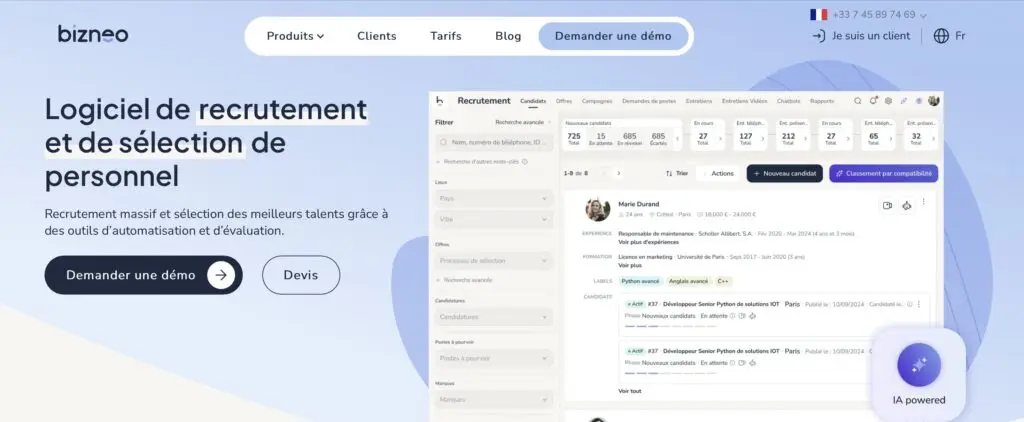Switch to the Campagnes tab
1024x422 pixels.
(597, 101)
